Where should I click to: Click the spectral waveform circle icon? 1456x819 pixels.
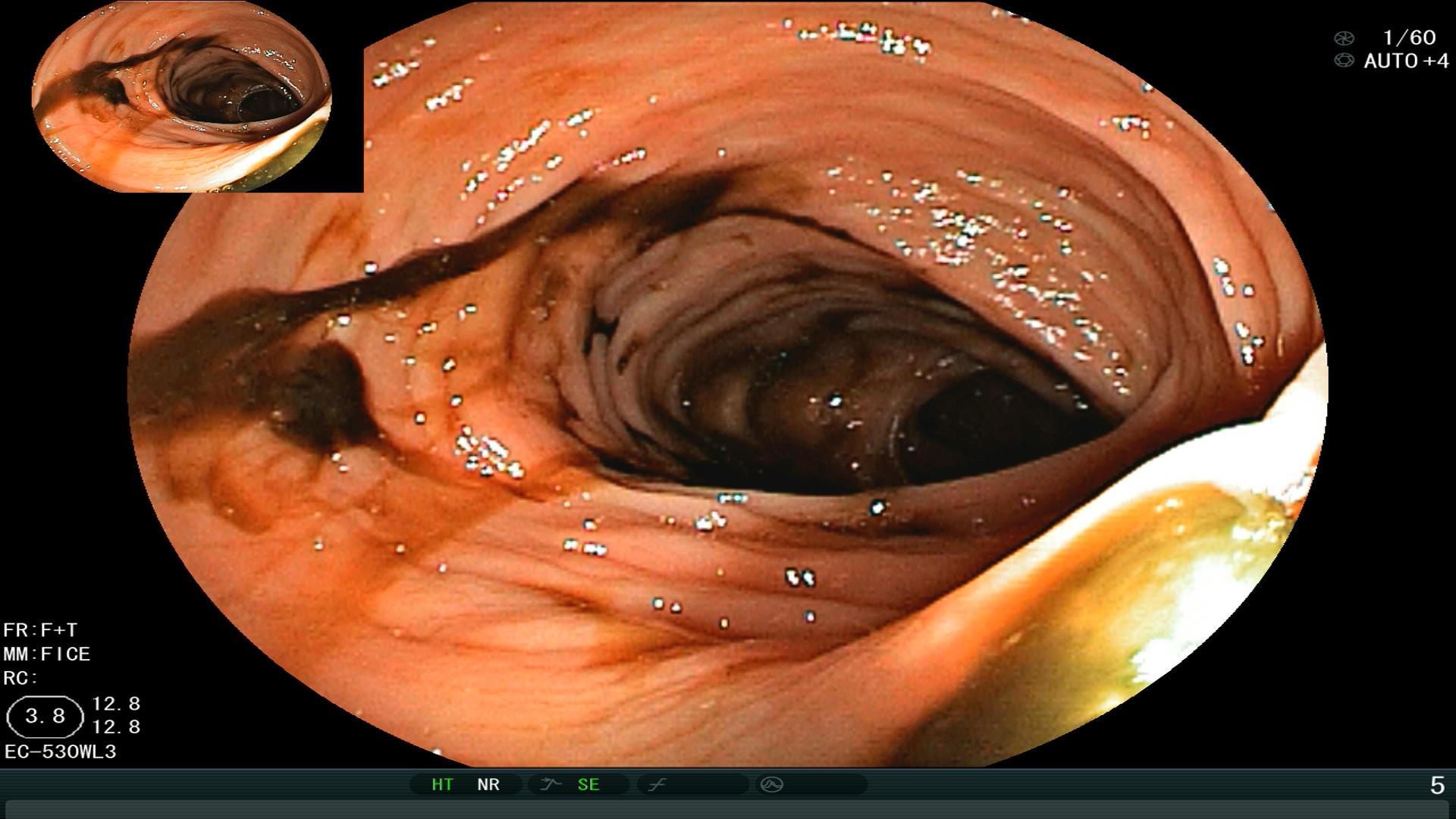[772, 785]
